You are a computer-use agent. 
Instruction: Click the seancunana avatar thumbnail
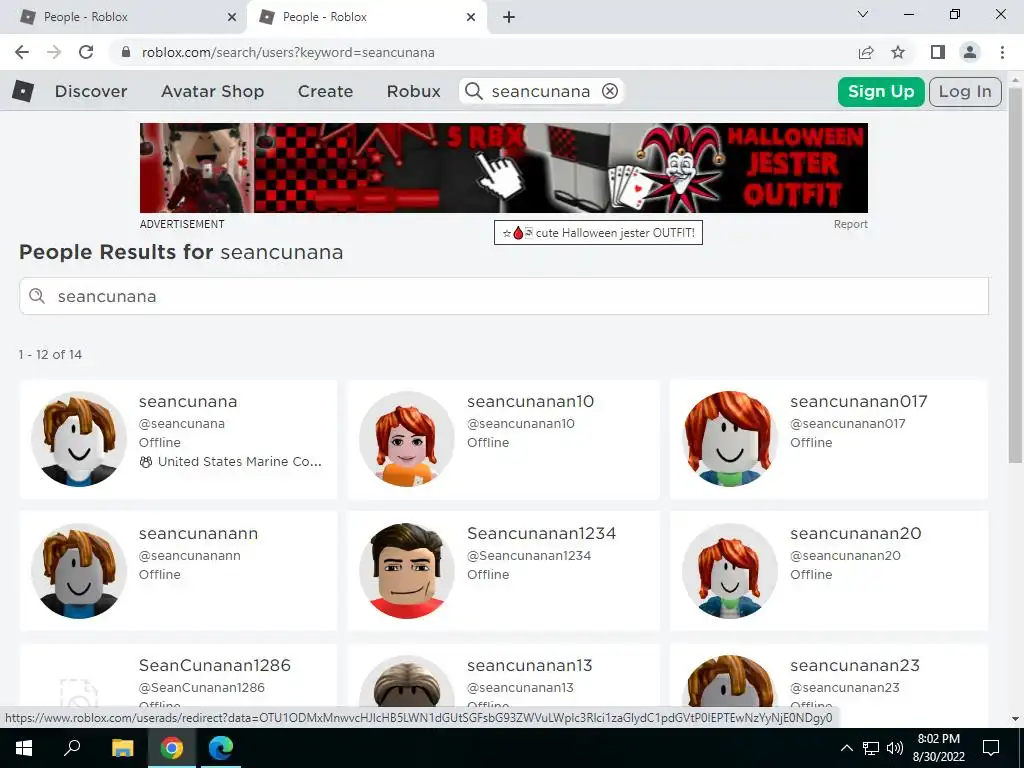click(x=79, y=439)
